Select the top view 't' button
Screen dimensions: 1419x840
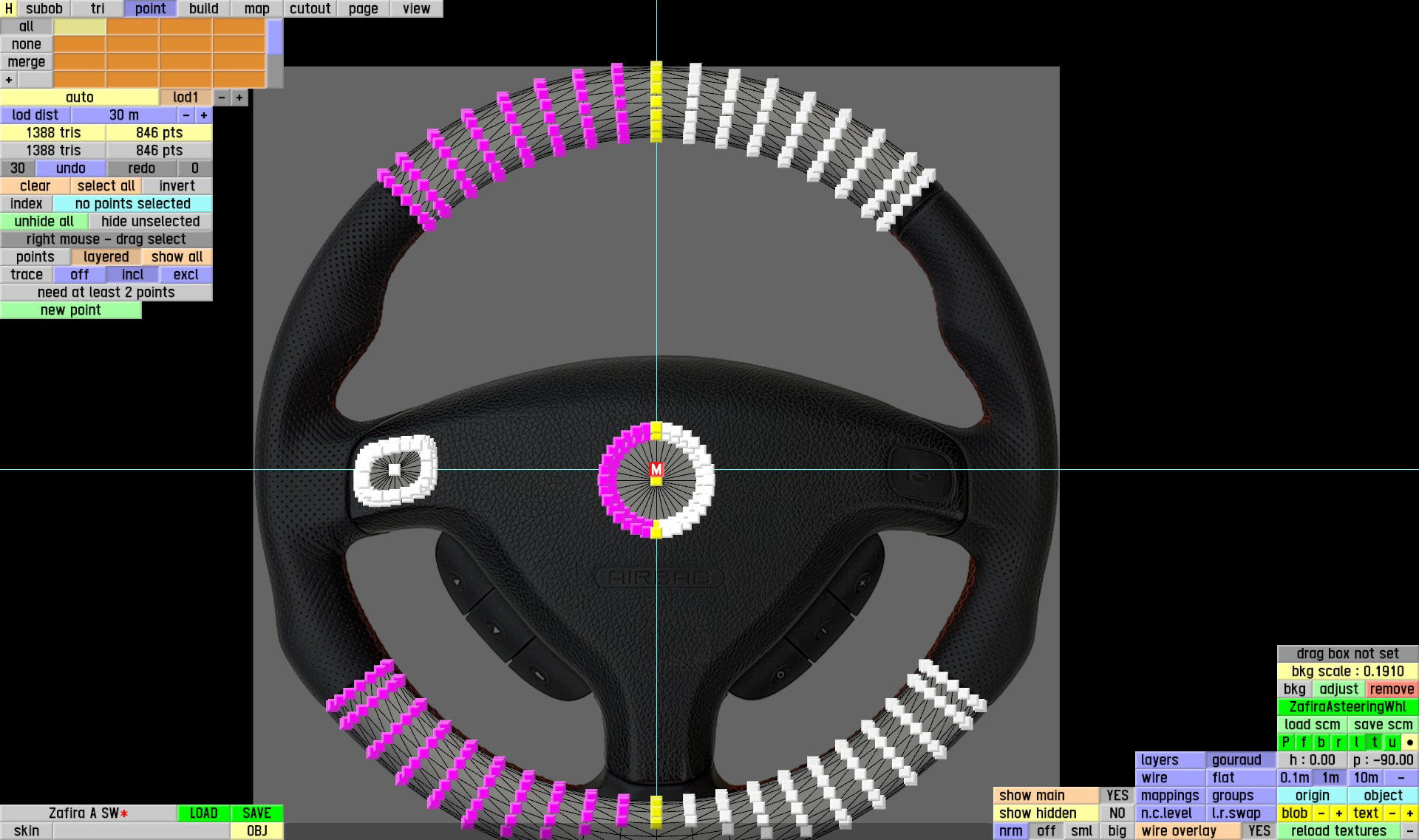click(1374, 742)
